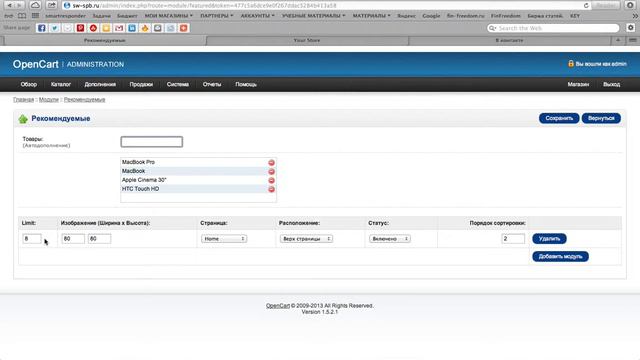640x360 pixels.
Task: Click the Порядок сортировки input field
Action: click(513, 239)
